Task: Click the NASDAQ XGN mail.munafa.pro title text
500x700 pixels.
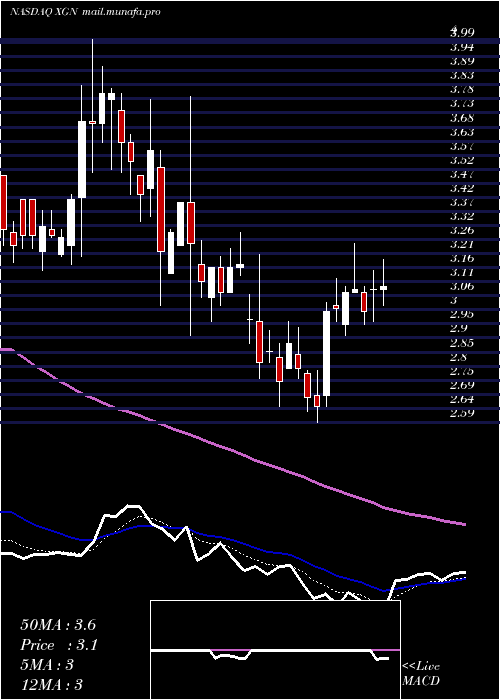Action: pyautogui.click(x=85, y=12)
